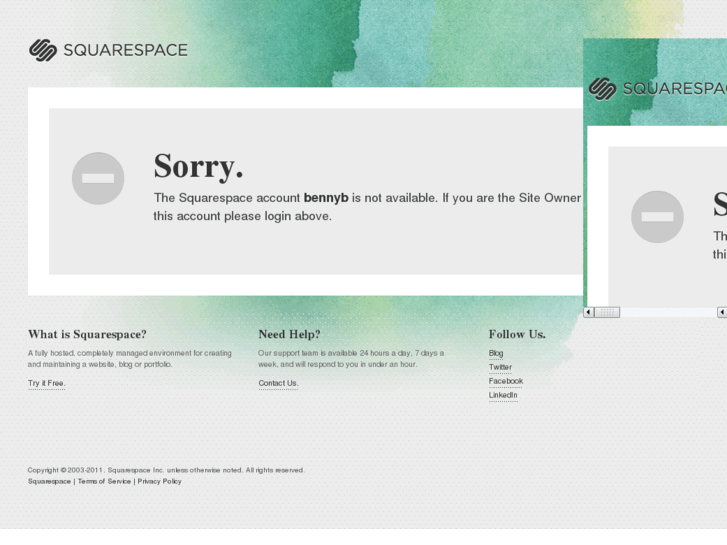Click the Squarespace footer link
The height and width of the screenshot is (545, 727).
(49, 481)
